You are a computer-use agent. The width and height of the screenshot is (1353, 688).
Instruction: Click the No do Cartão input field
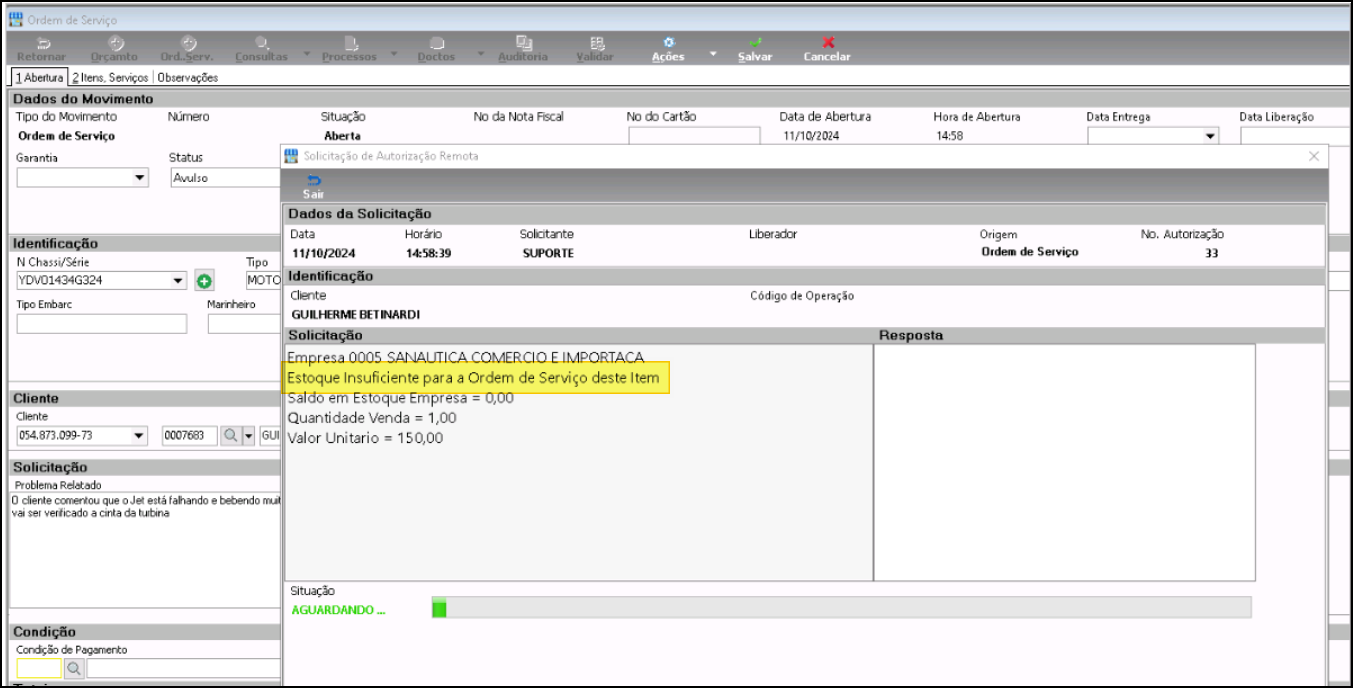tap(694, 136)
